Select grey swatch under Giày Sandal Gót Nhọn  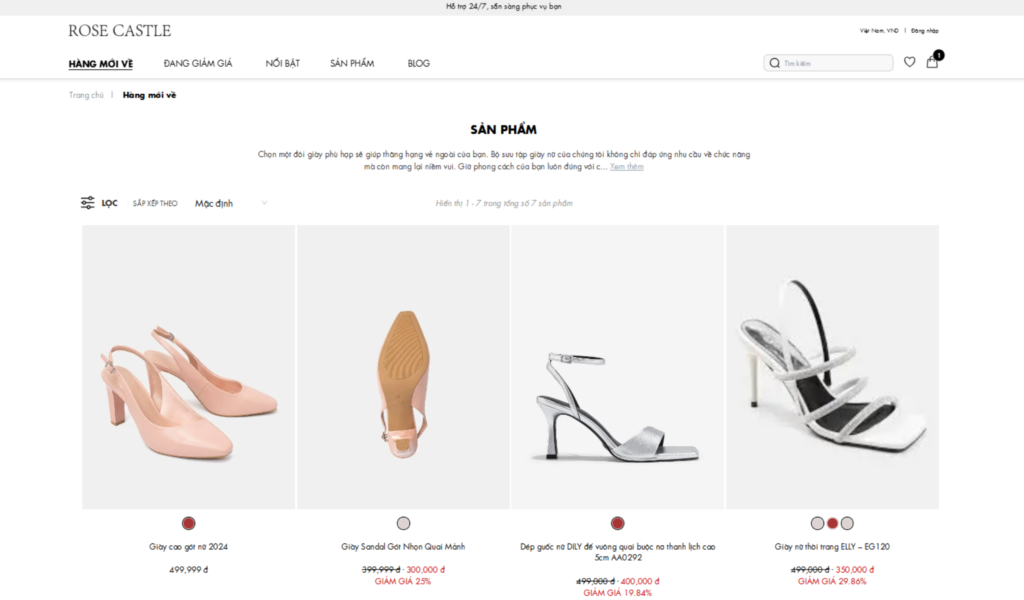404,523
